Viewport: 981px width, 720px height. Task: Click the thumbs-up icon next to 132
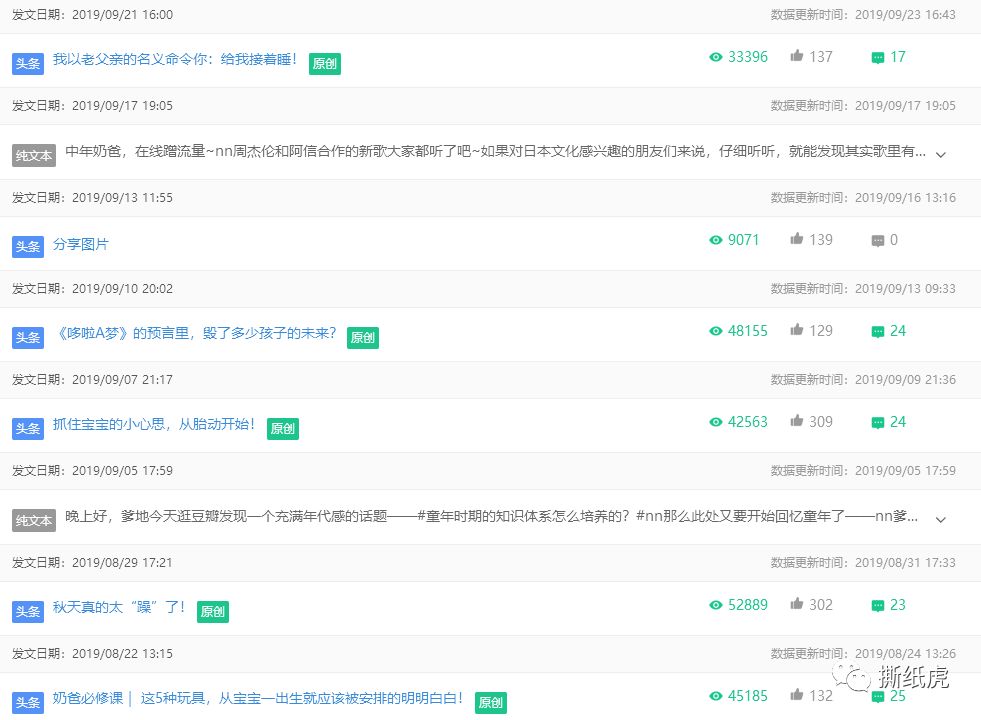tap(795, 696)
